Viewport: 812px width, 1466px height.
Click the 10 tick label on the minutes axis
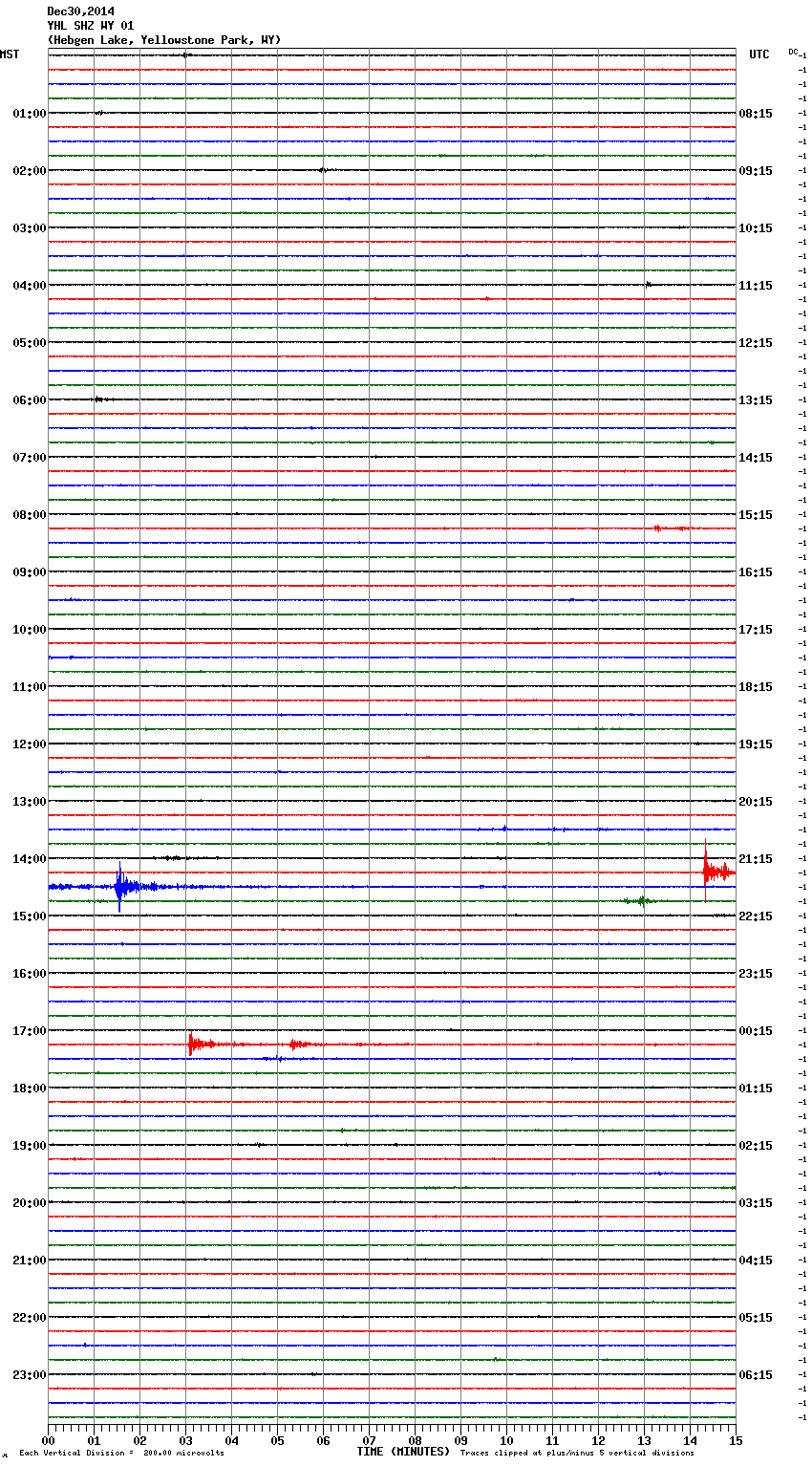506,1440
